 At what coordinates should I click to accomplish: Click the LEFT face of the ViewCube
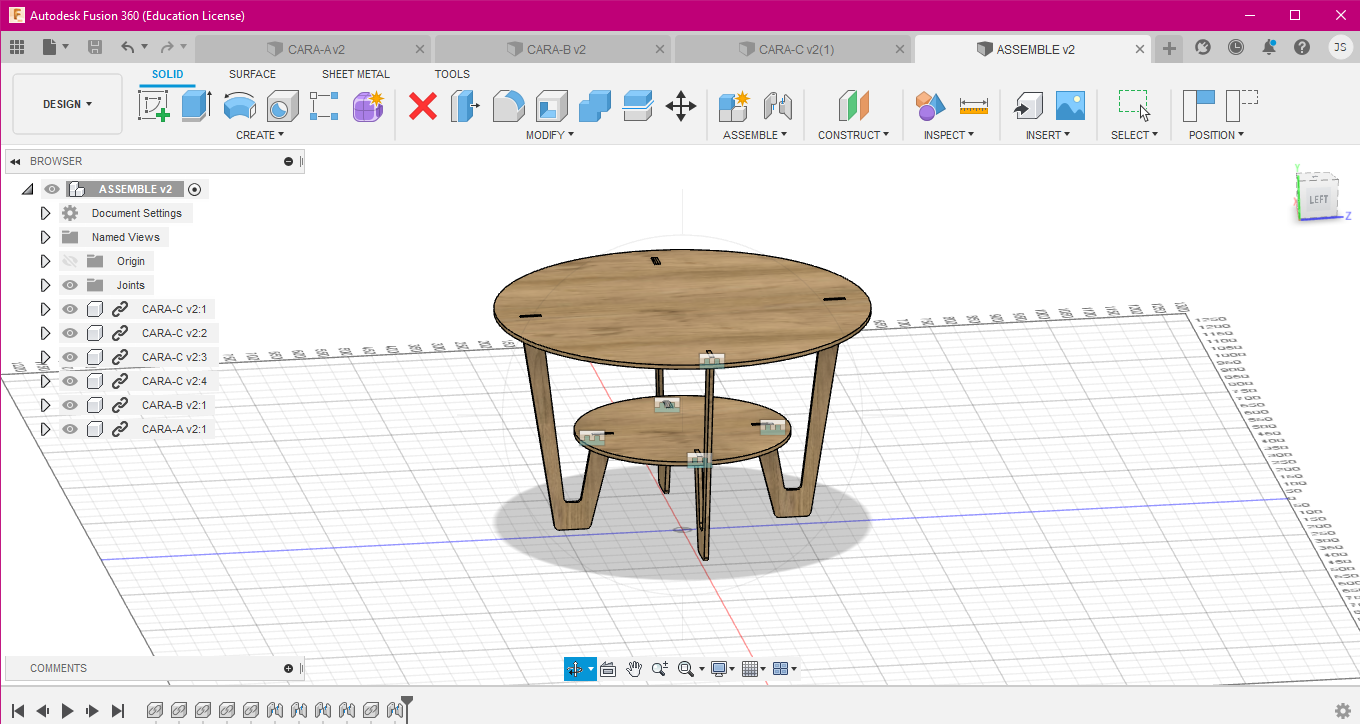tap(1318, 199)
